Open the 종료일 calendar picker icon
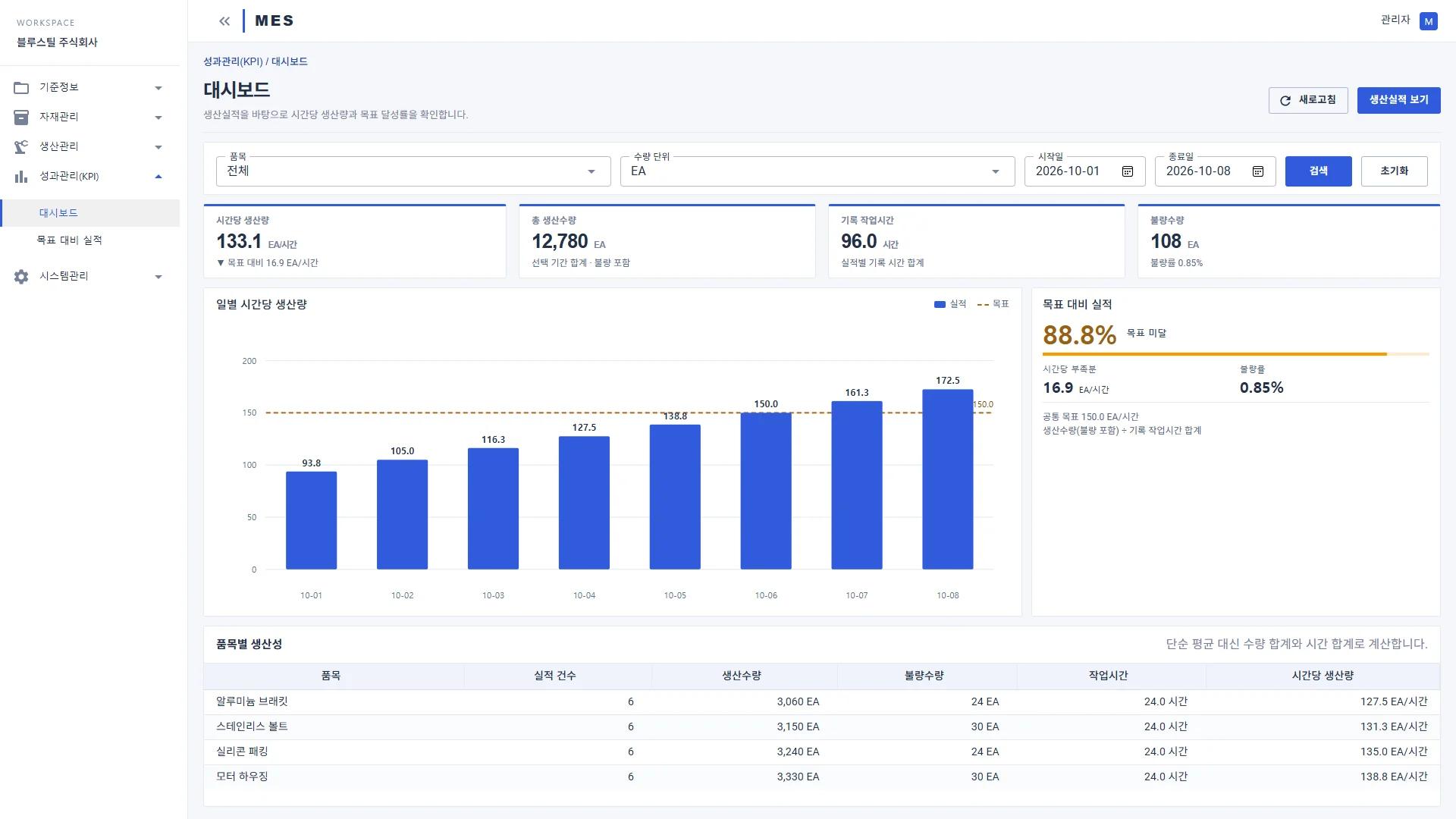Screen dimensions: 1456x819 (1258, 171)
